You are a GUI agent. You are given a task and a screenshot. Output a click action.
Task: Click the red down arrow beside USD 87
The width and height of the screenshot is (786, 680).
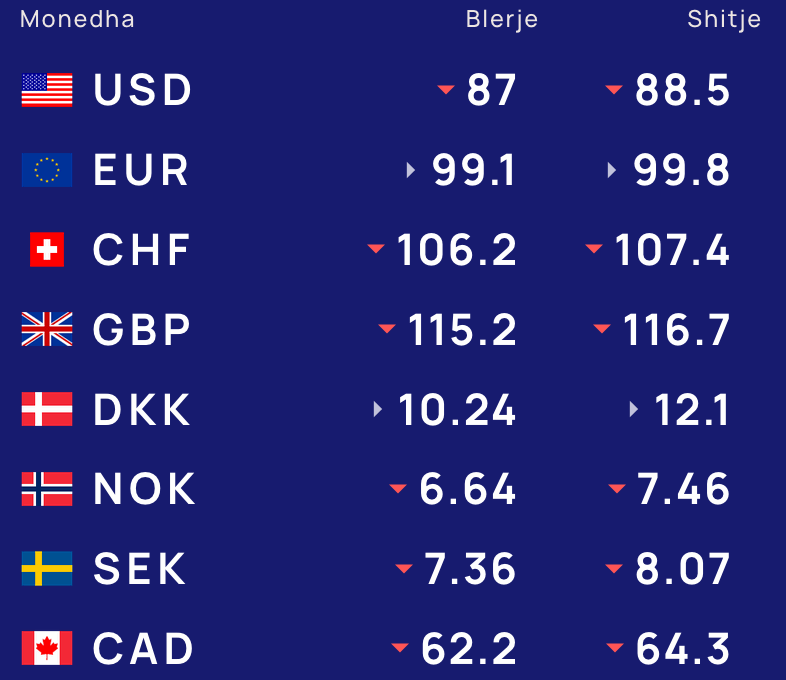pos(446,90)
